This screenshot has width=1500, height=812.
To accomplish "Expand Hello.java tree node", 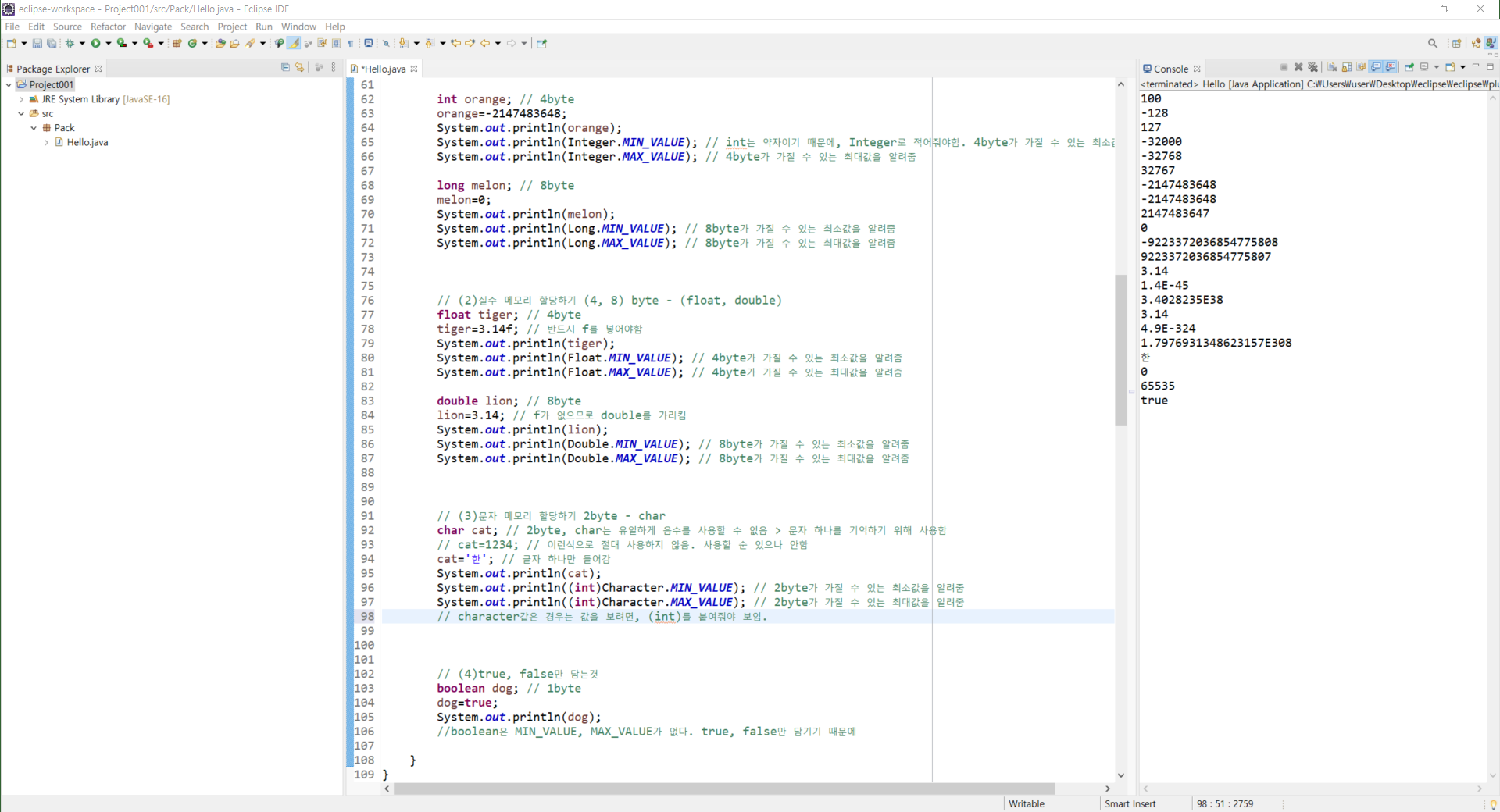I will (46, 142).
